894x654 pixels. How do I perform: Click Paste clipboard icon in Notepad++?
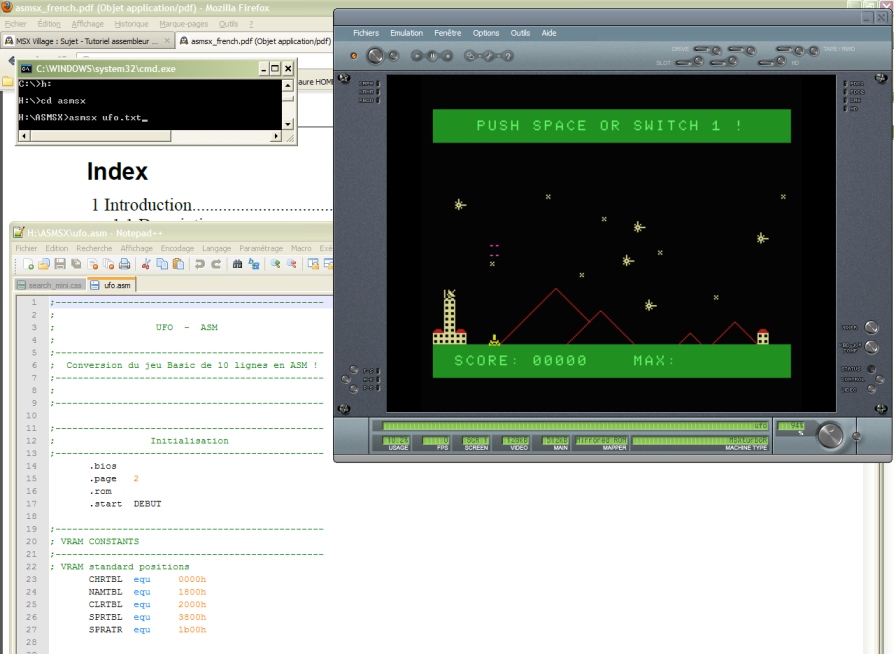[x=178, y=263]
